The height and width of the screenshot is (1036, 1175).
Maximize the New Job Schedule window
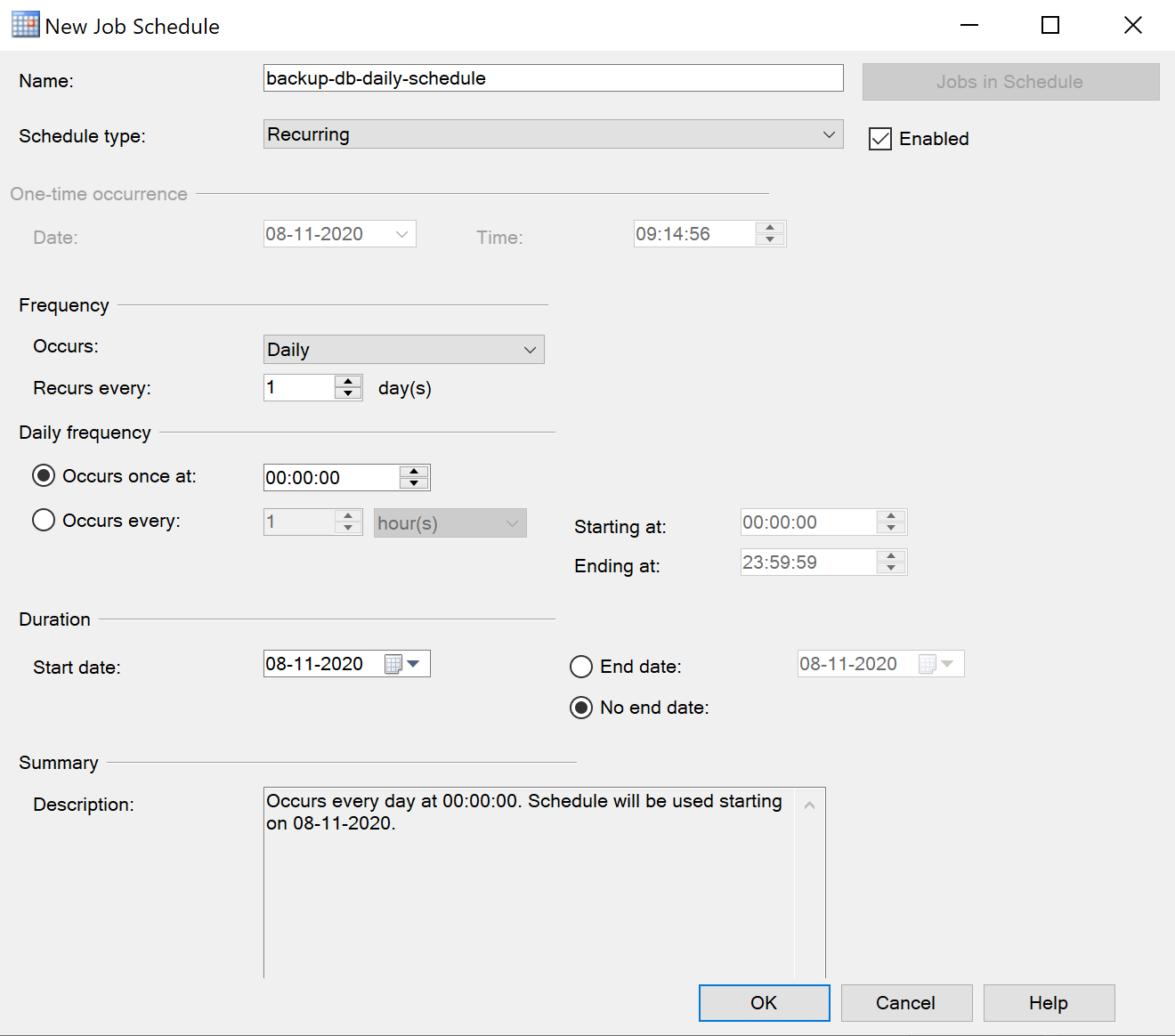[x=1050, y=25]
